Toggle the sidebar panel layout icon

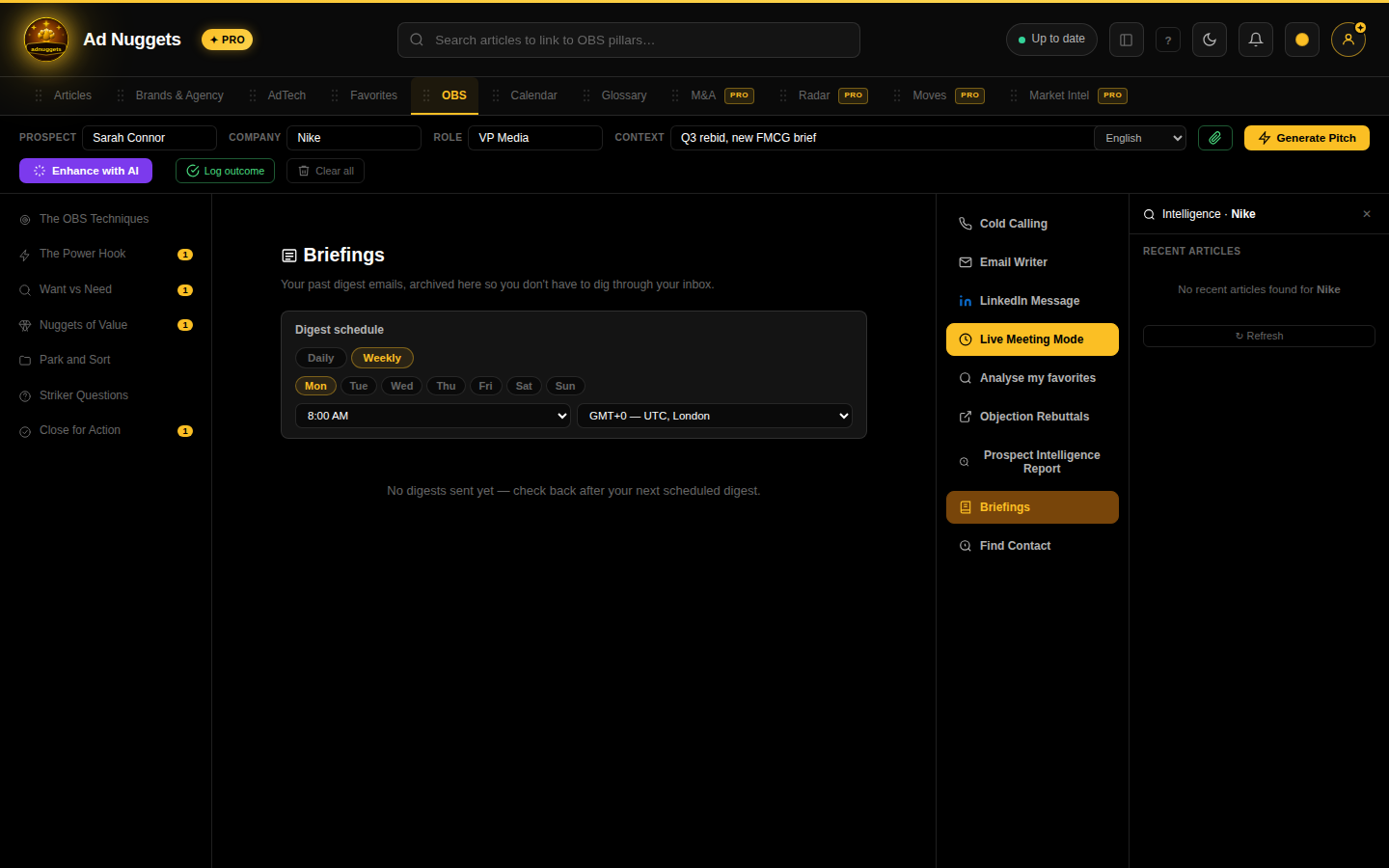click(x=1126, y=40)
